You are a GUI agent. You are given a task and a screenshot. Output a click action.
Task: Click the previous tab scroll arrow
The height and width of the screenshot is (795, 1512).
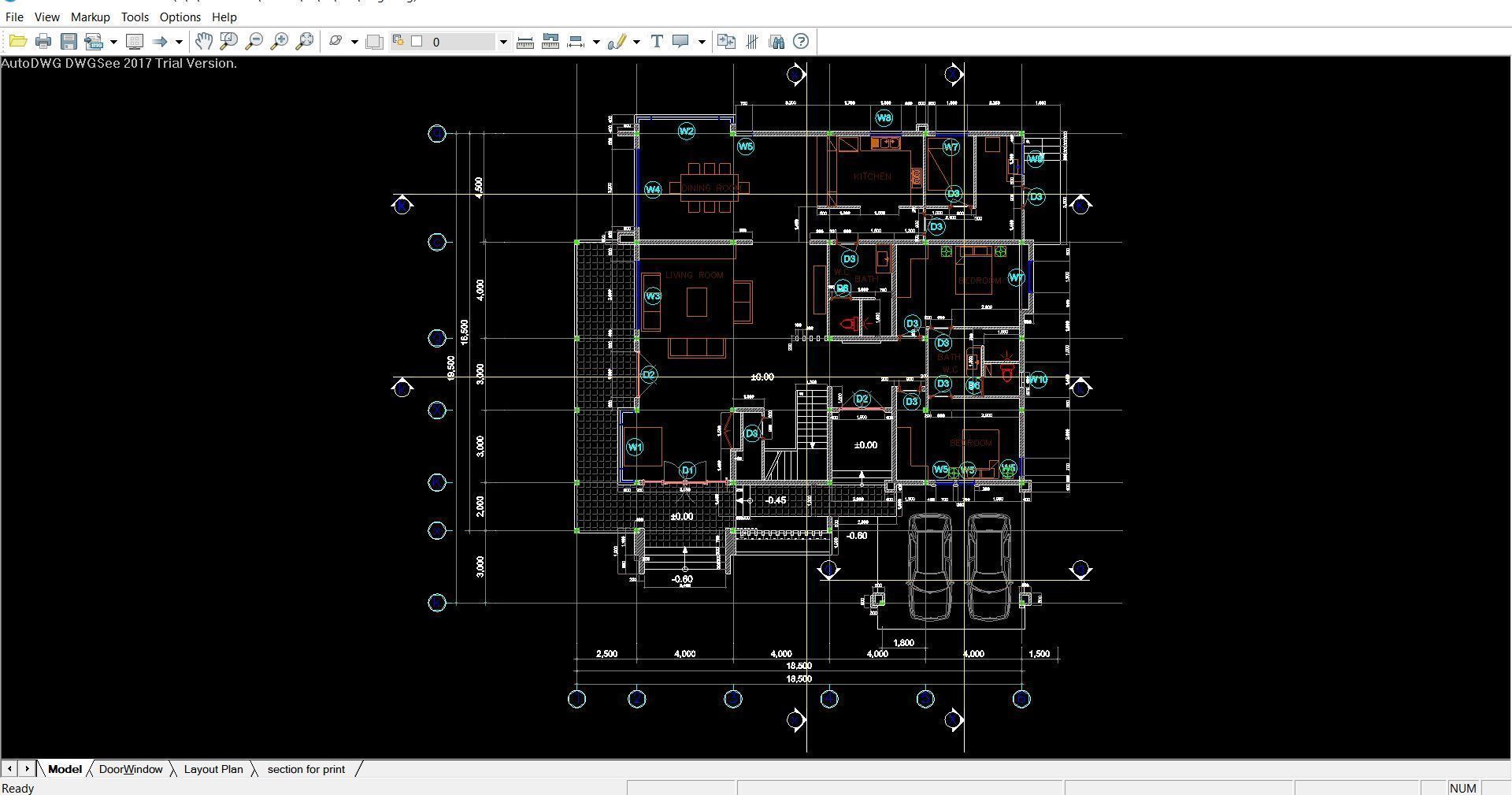click(10, 768)
